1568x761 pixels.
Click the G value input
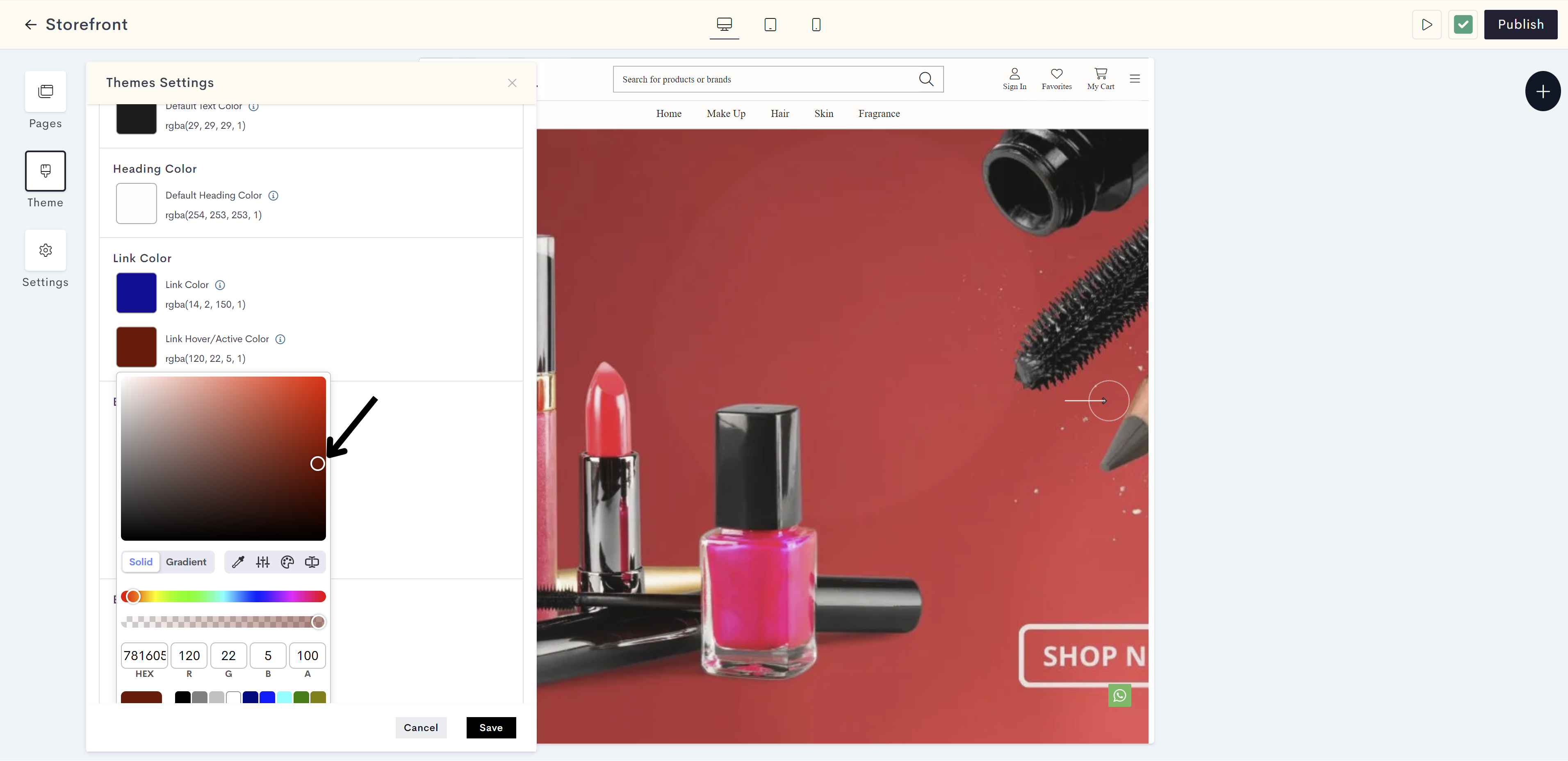pyautogui.click(x=228, y=656)
